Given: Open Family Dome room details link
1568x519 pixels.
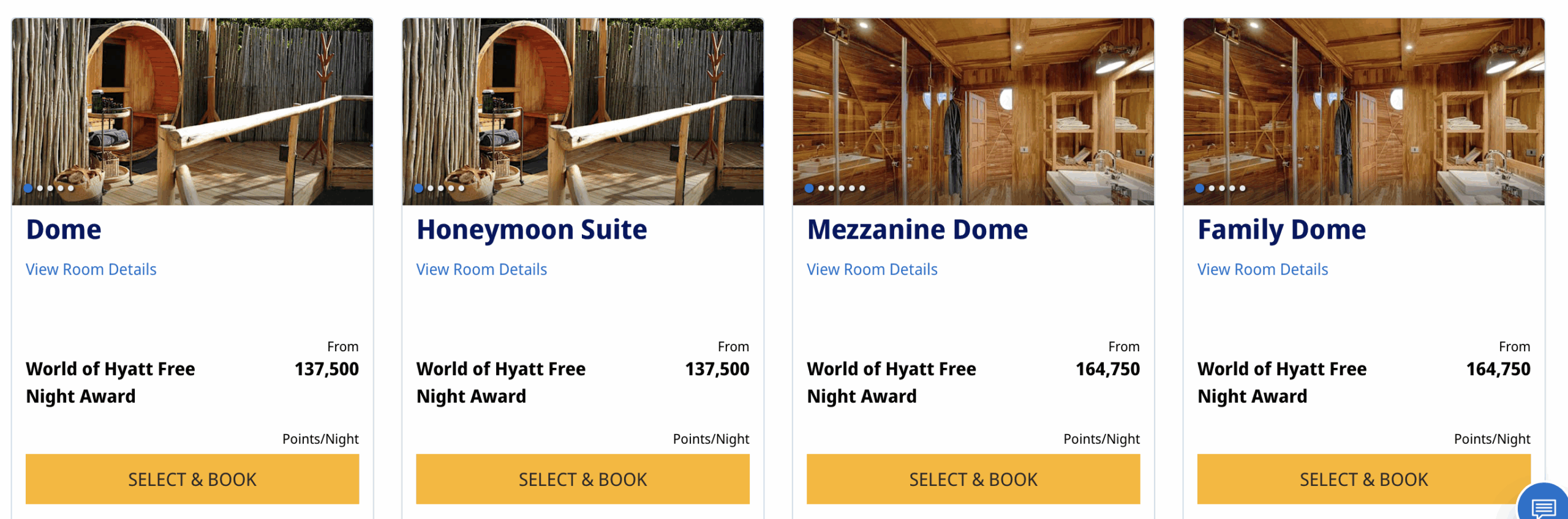Looking at the screenshot, I should 1262,269.
